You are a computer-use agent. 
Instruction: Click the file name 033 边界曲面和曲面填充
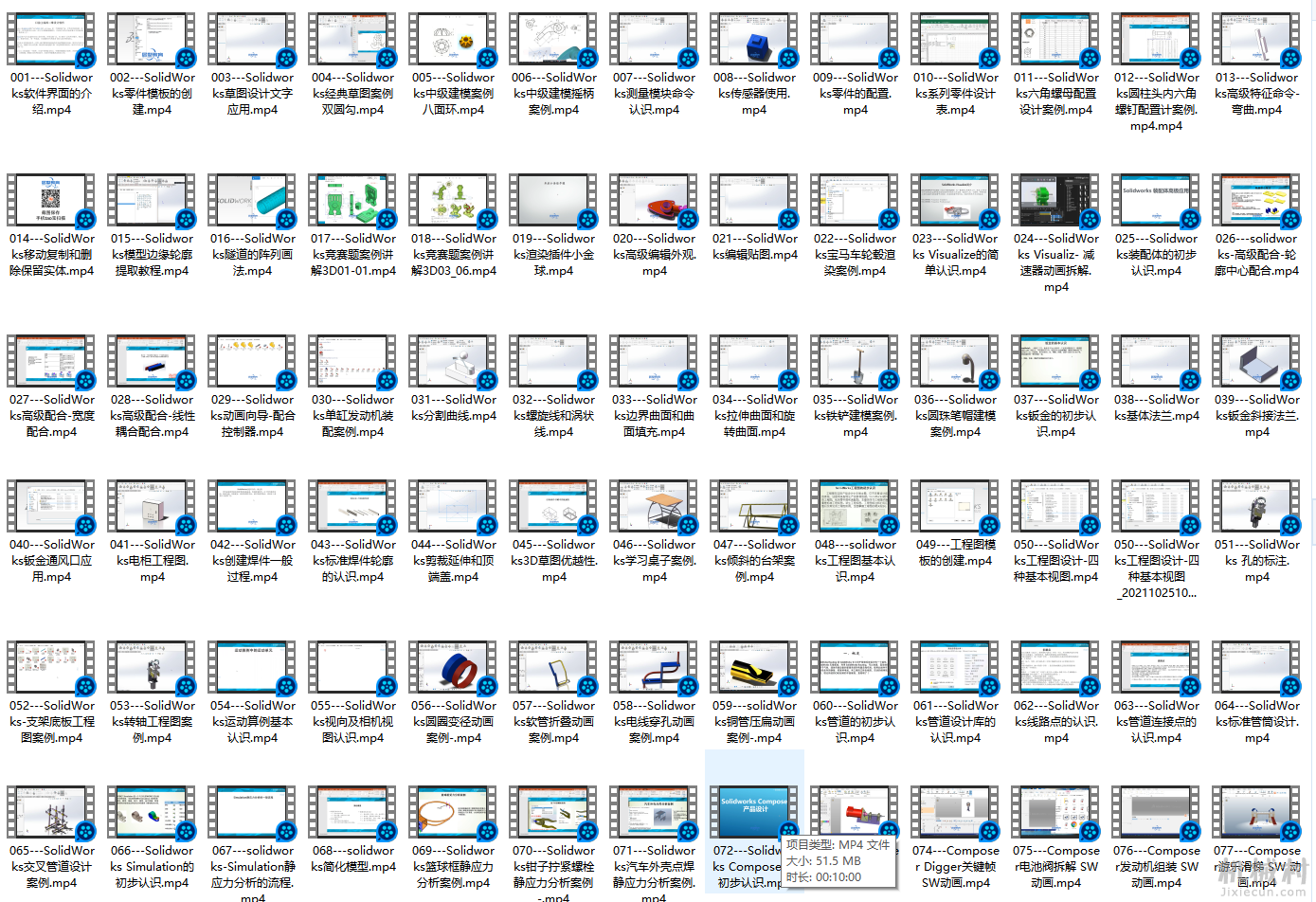click(x=654, y=416)
